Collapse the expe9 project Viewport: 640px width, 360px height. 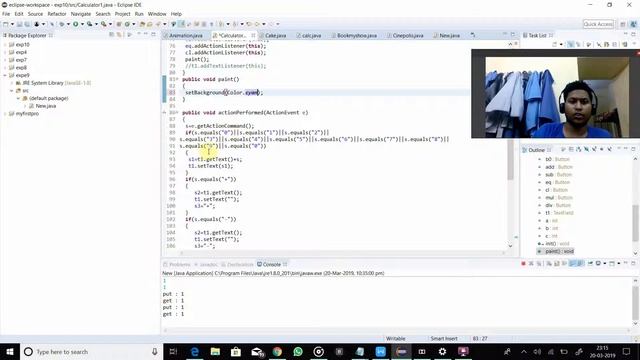[x=5, y=75]
